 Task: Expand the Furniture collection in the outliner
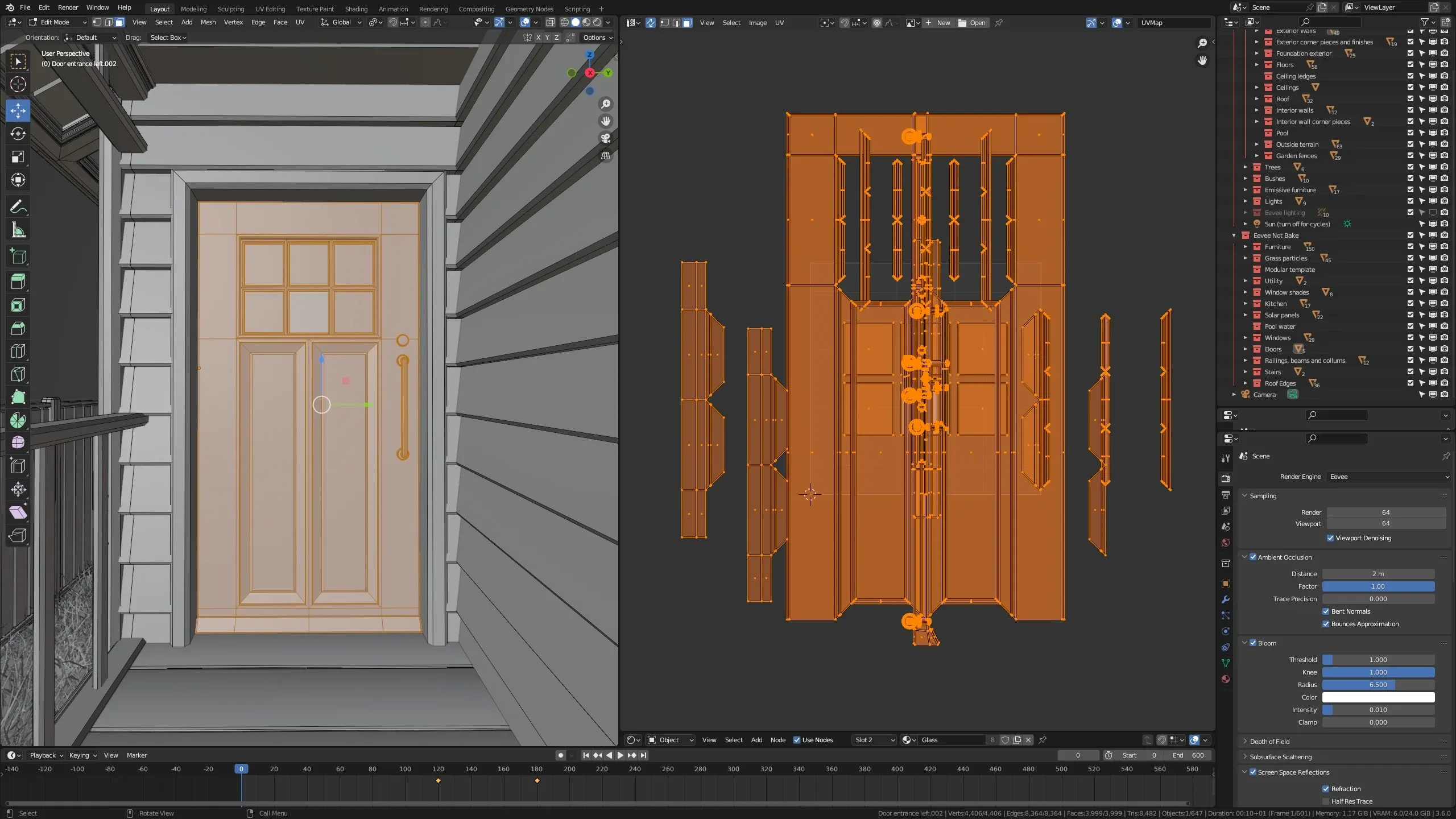pos(1246,247)
